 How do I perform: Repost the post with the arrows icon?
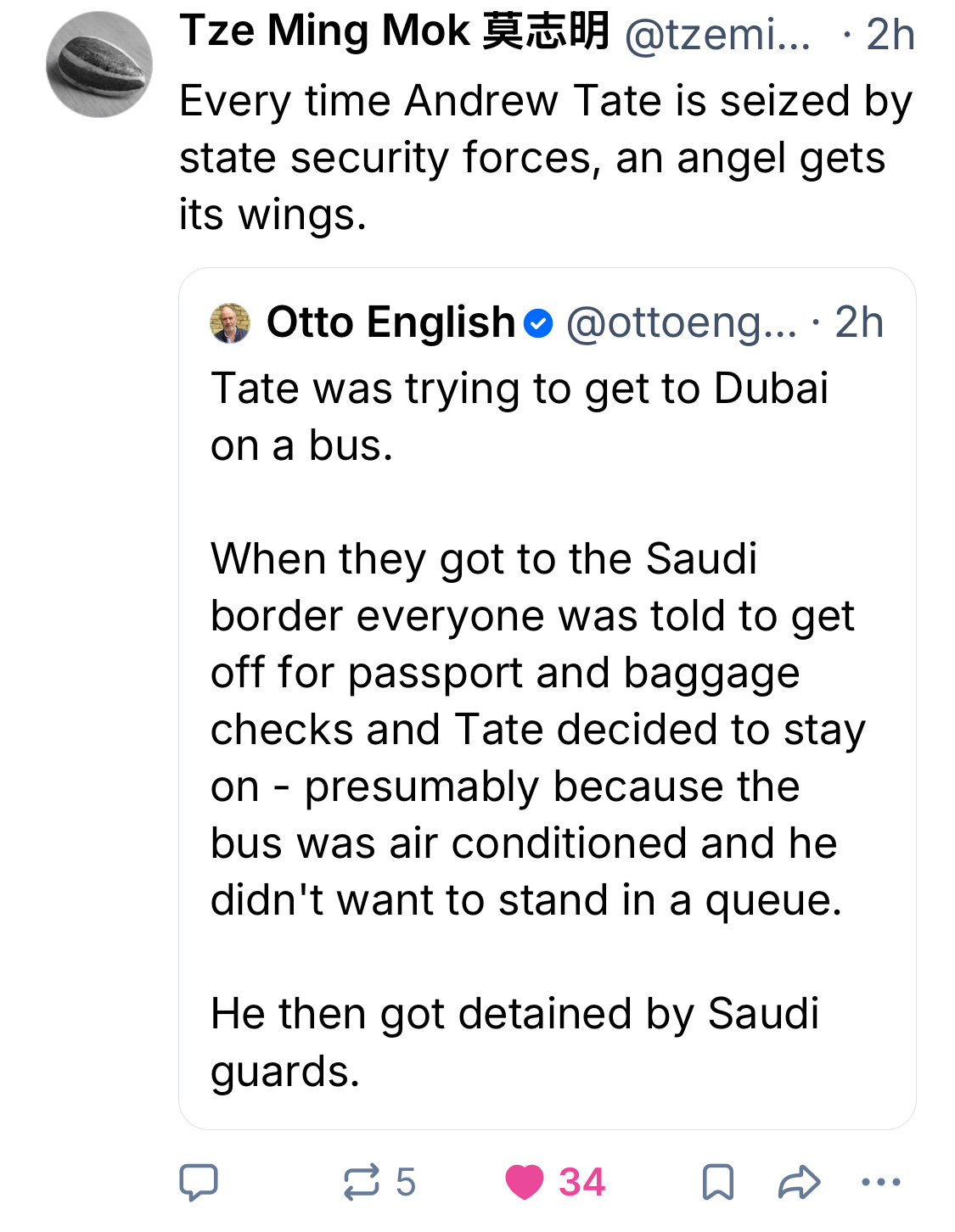tap(362, 1182)
